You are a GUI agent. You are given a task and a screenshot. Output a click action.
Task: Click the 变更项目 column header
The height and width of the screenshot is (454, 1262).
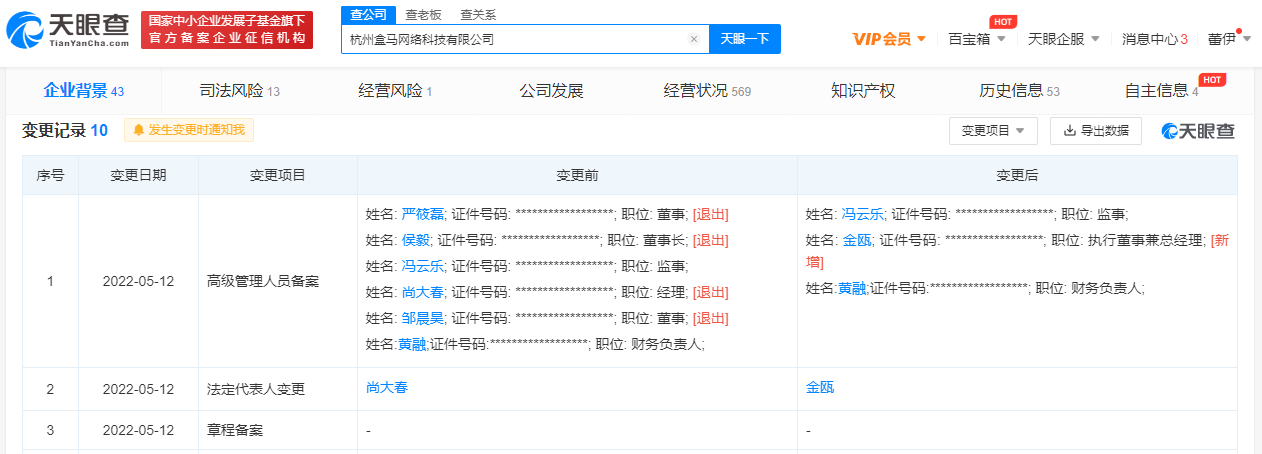click(x=277, y=175)
